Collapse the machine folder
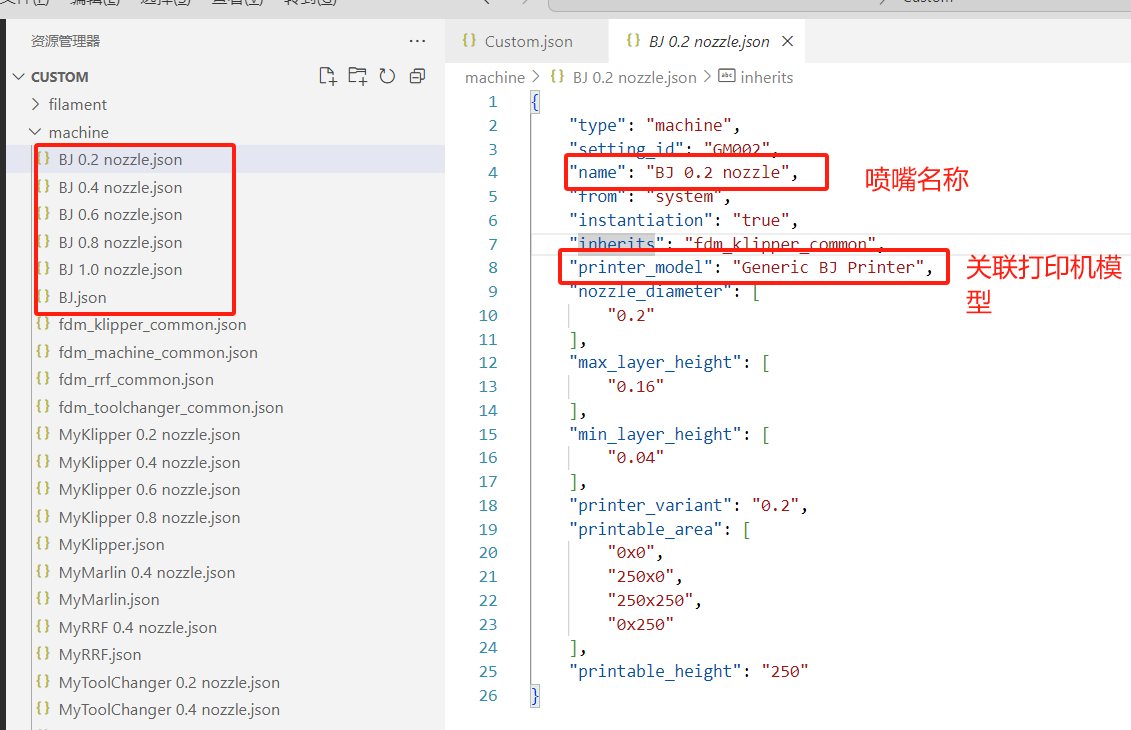Viewport: 1131px width, 730px height. point(36,132)
